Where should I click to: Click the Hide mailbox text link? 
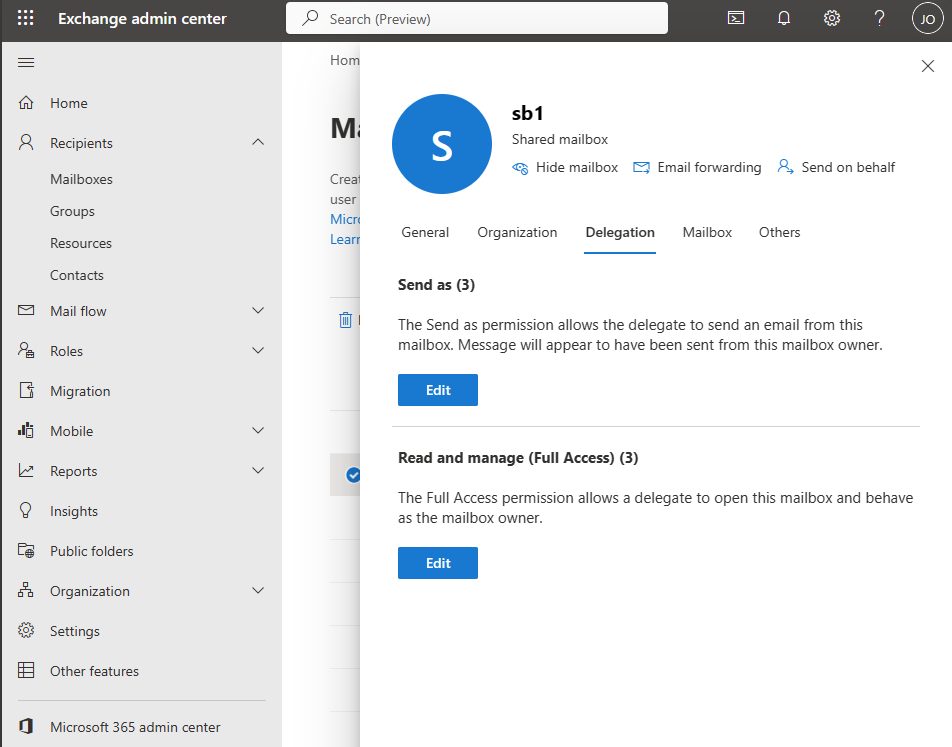click(x=577, y=168)
